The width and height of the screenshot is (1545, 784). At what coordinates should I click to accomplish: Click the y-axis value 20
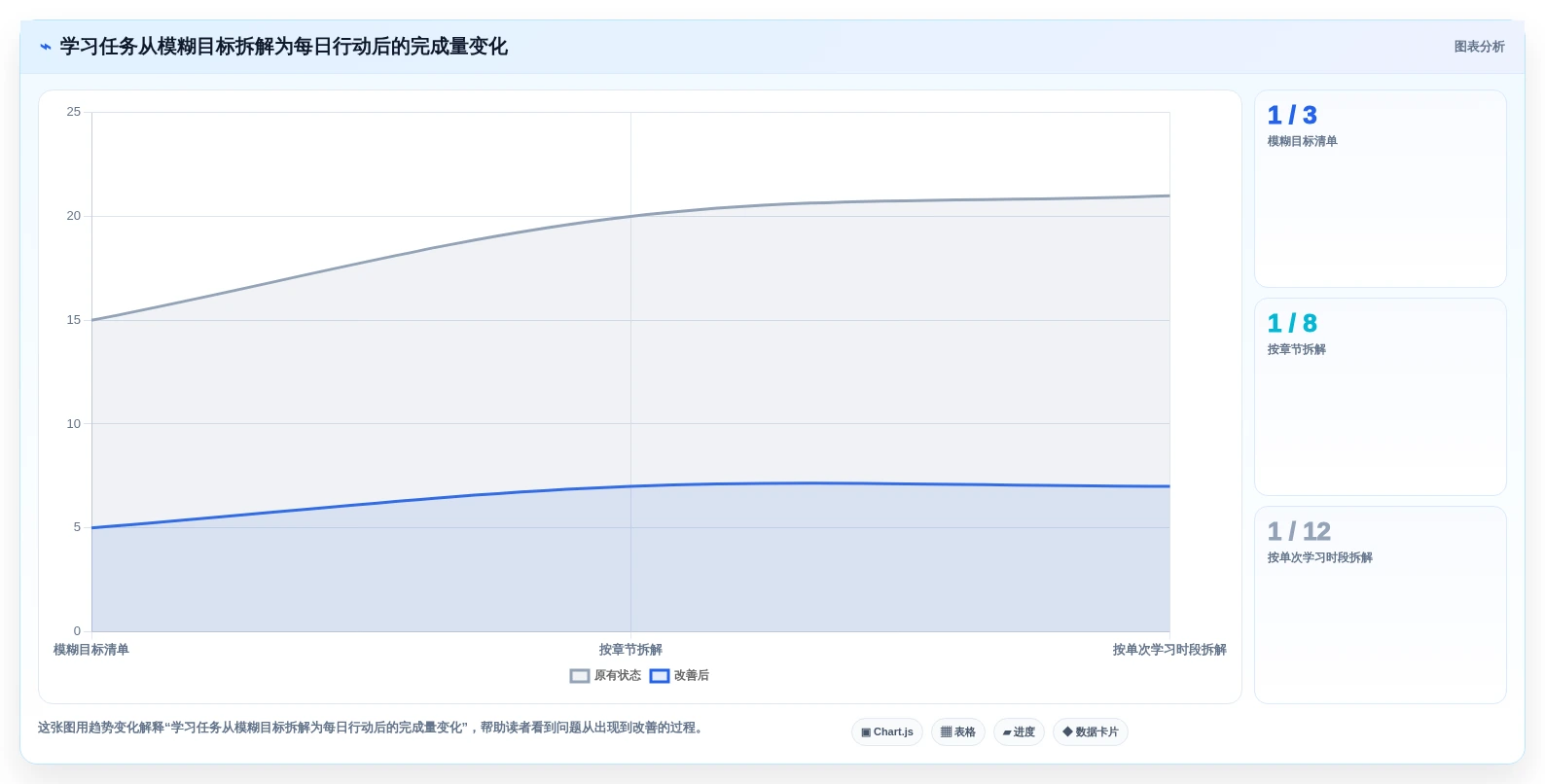tap(74, 216)
